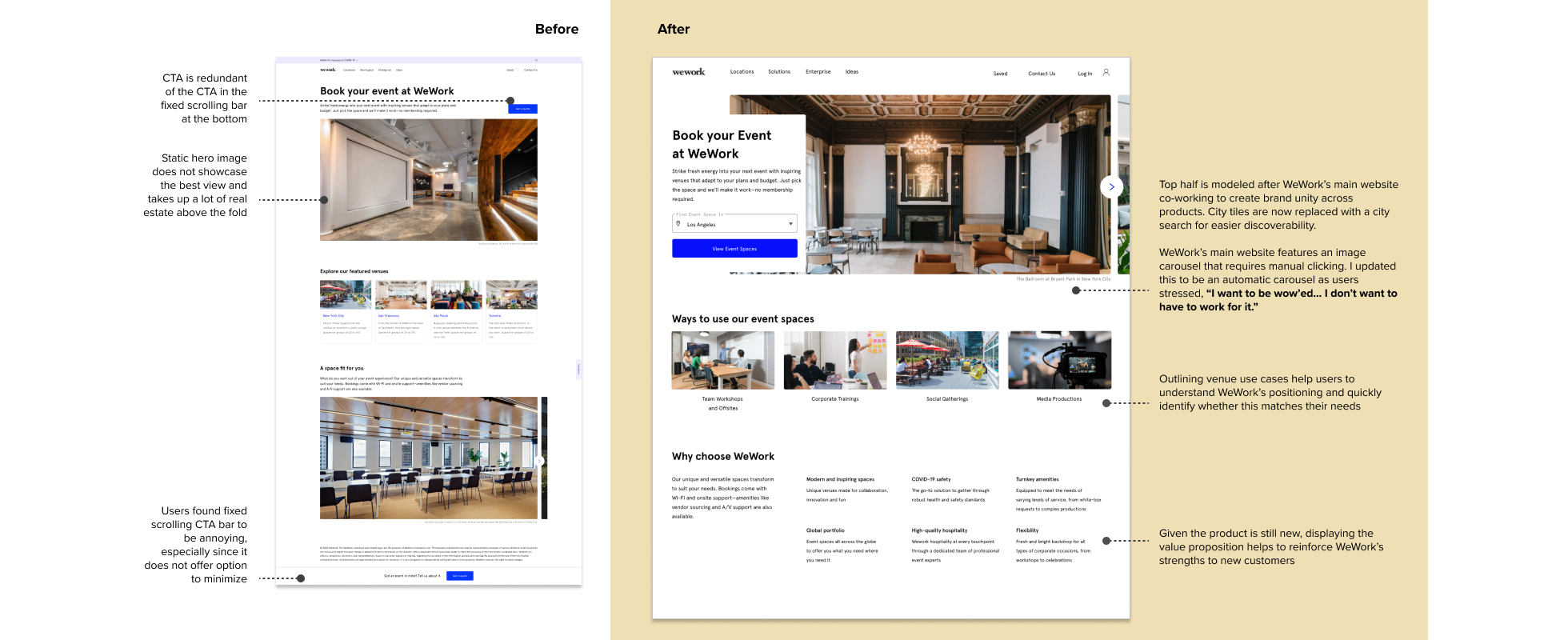Click carousel next arrow on After hero image
This screenshot has height=640, width=1568.
[x=1111, y=186]
